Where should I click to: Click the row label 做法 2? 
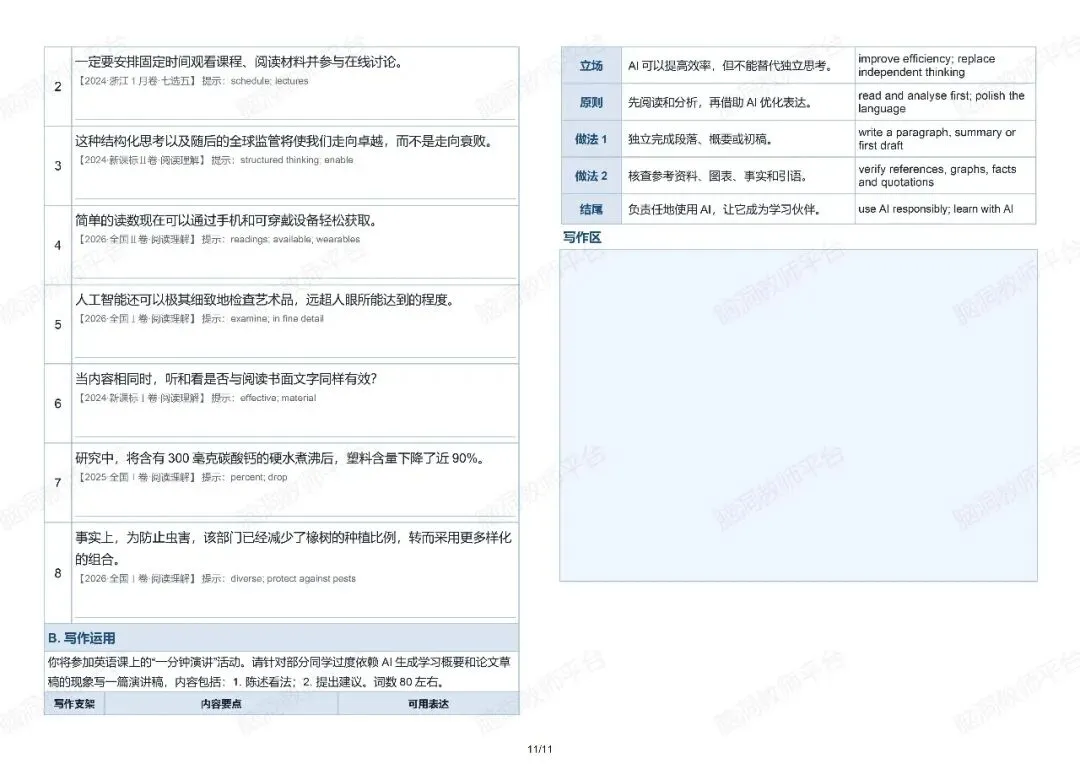[591, 176]
